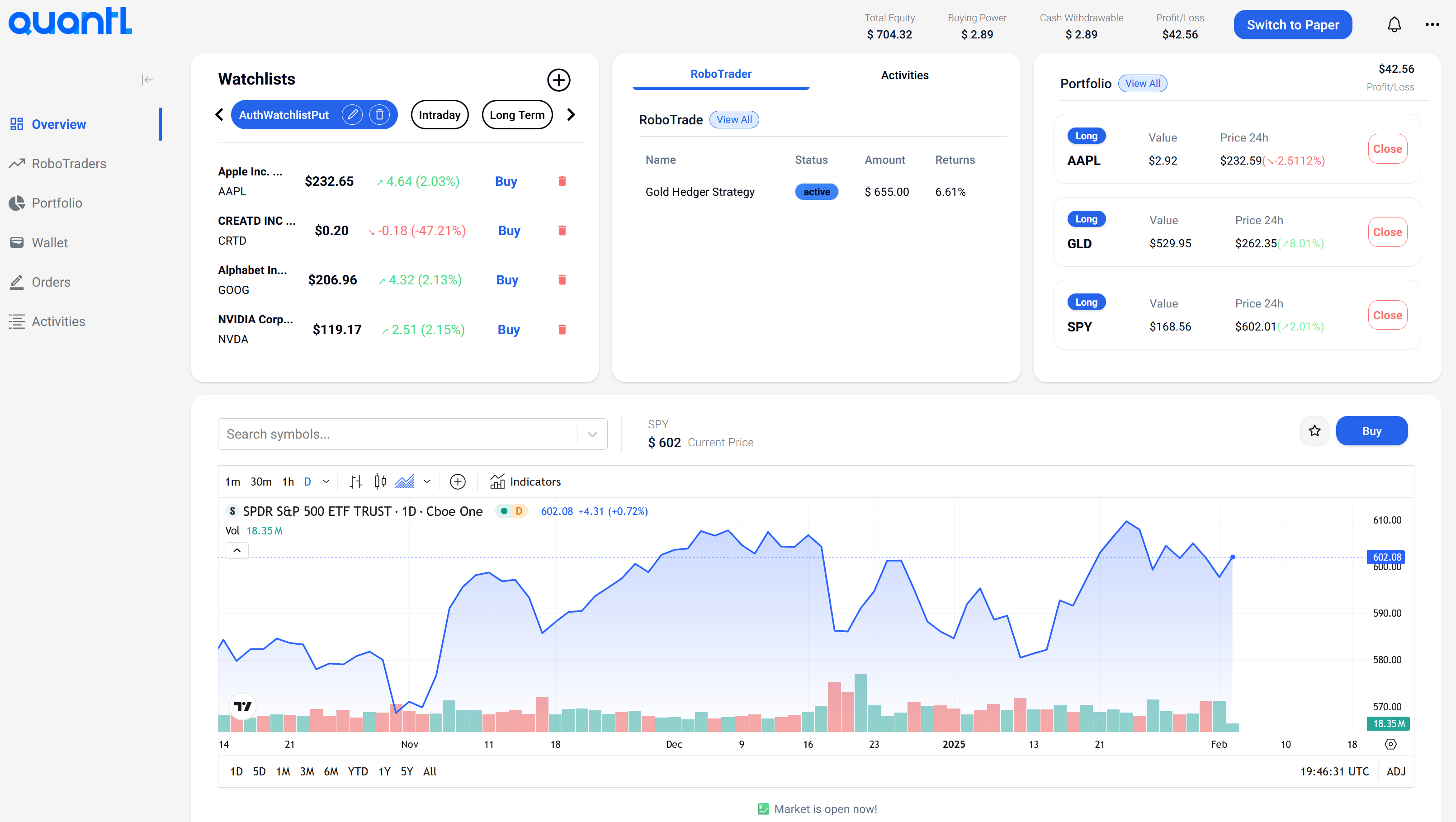This screenshot has width=1456, height=822.
Task: Select the D daily interval
Action: 307,482
